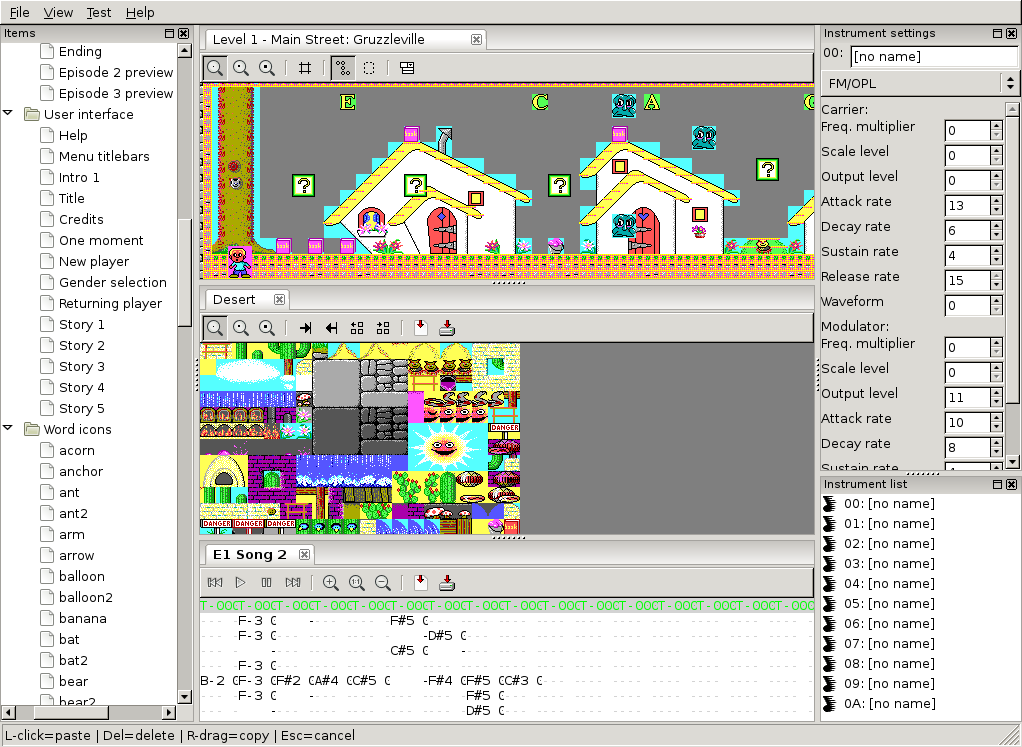Click the export to disk icon in the Desert toolbar
Viewport: 1022px width, 747px height.
point(446,328)
